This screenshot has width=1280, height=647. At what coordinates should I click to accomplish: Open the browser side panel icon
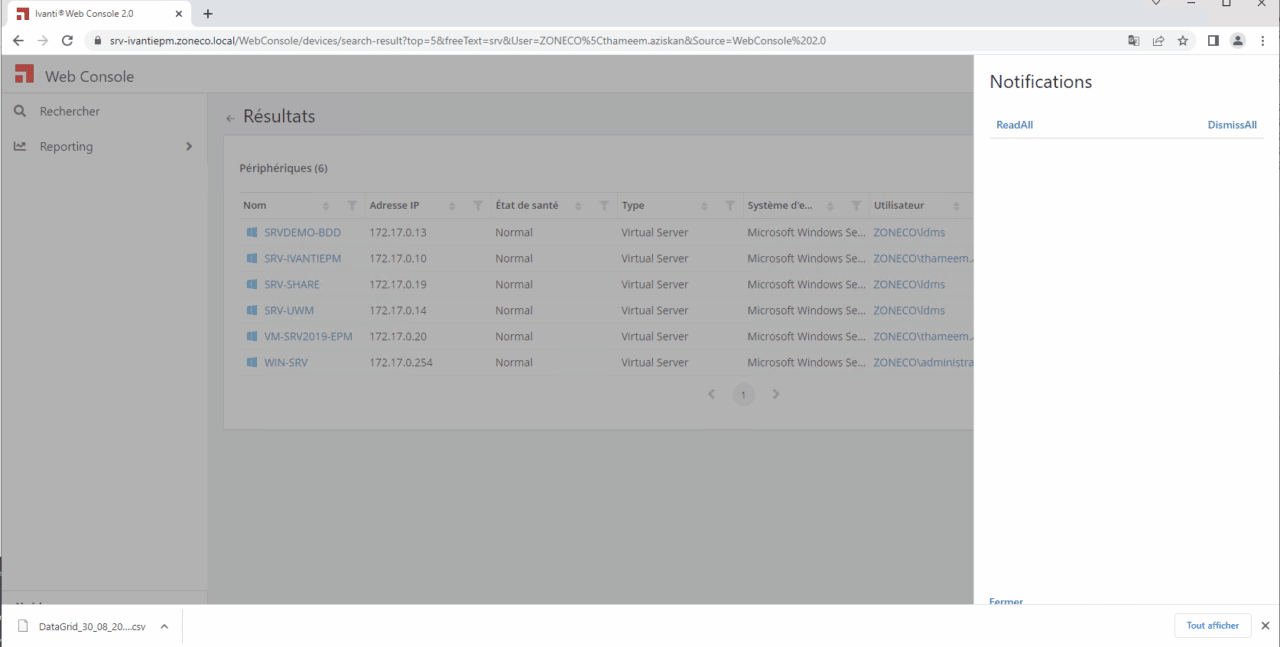(1213, 41)
